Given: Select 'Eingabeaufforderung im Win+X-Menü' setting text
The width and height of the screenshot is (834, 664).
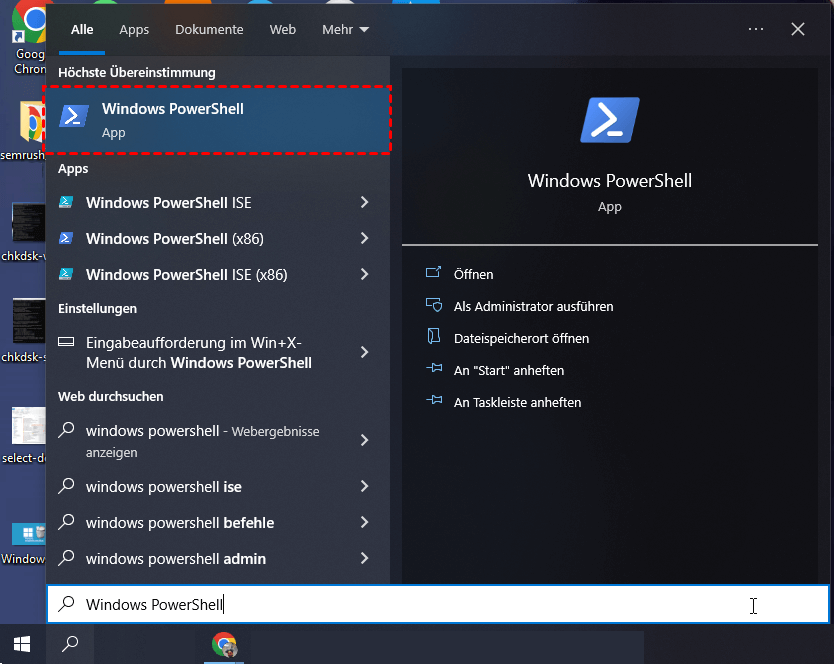Looking at the screenshot, I should (x=199, y=353).
